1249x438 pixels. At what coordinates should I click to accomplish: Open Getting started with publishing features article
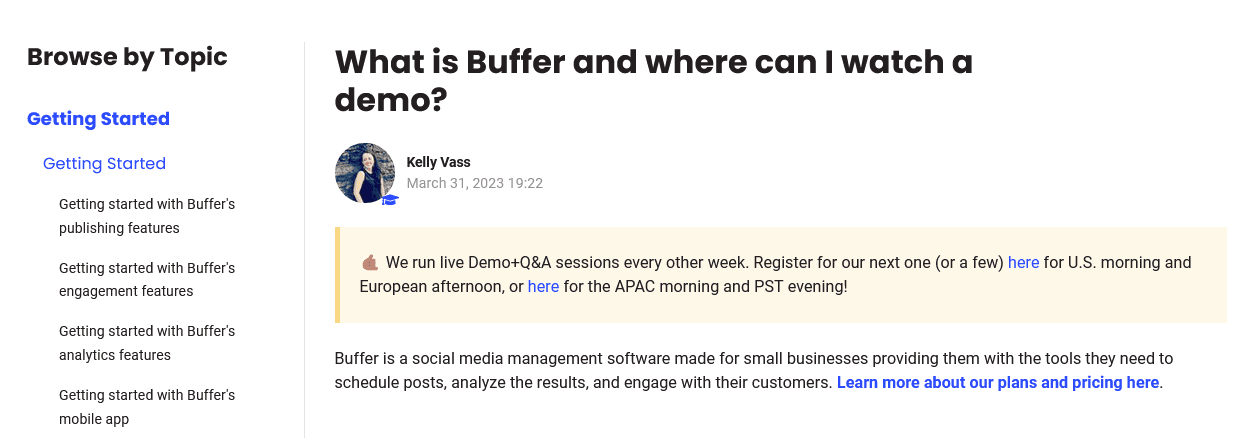(147, 216)
